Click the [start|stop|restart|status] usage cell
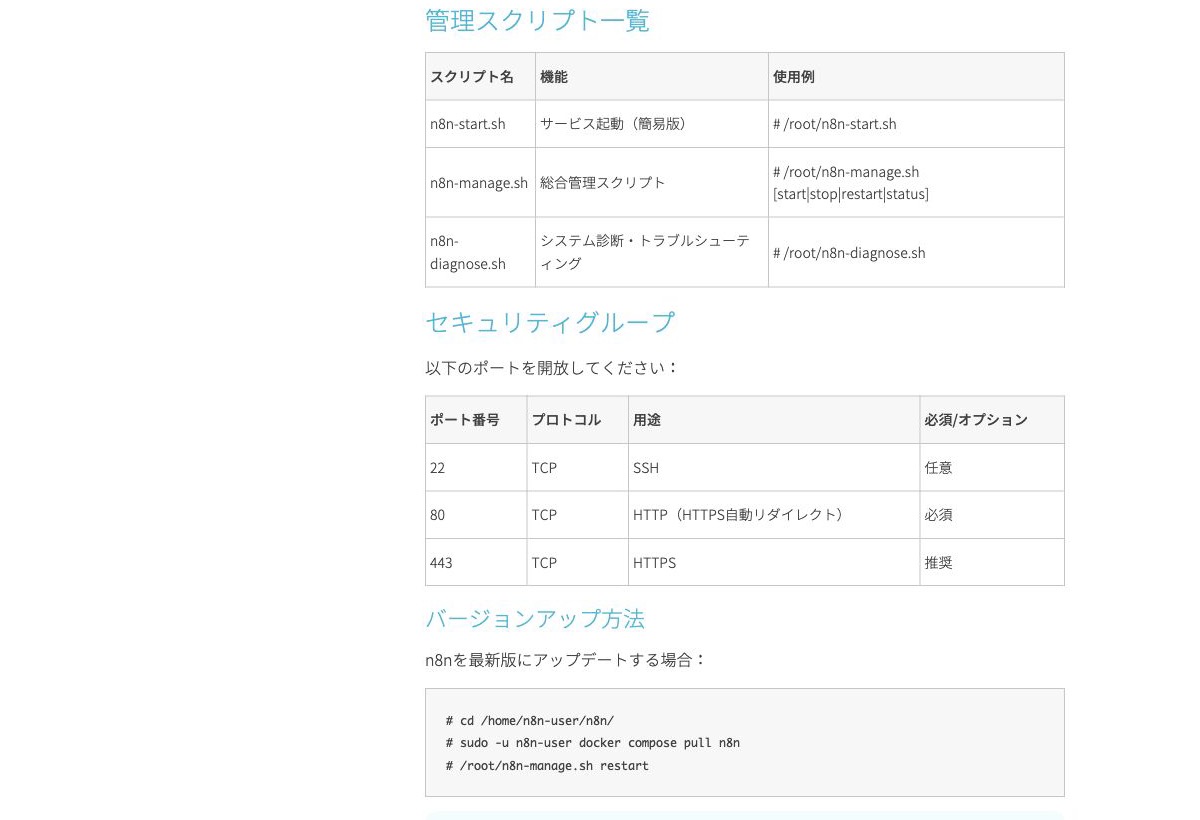This screenshot has width=1200, height=820. click(916, 183)
